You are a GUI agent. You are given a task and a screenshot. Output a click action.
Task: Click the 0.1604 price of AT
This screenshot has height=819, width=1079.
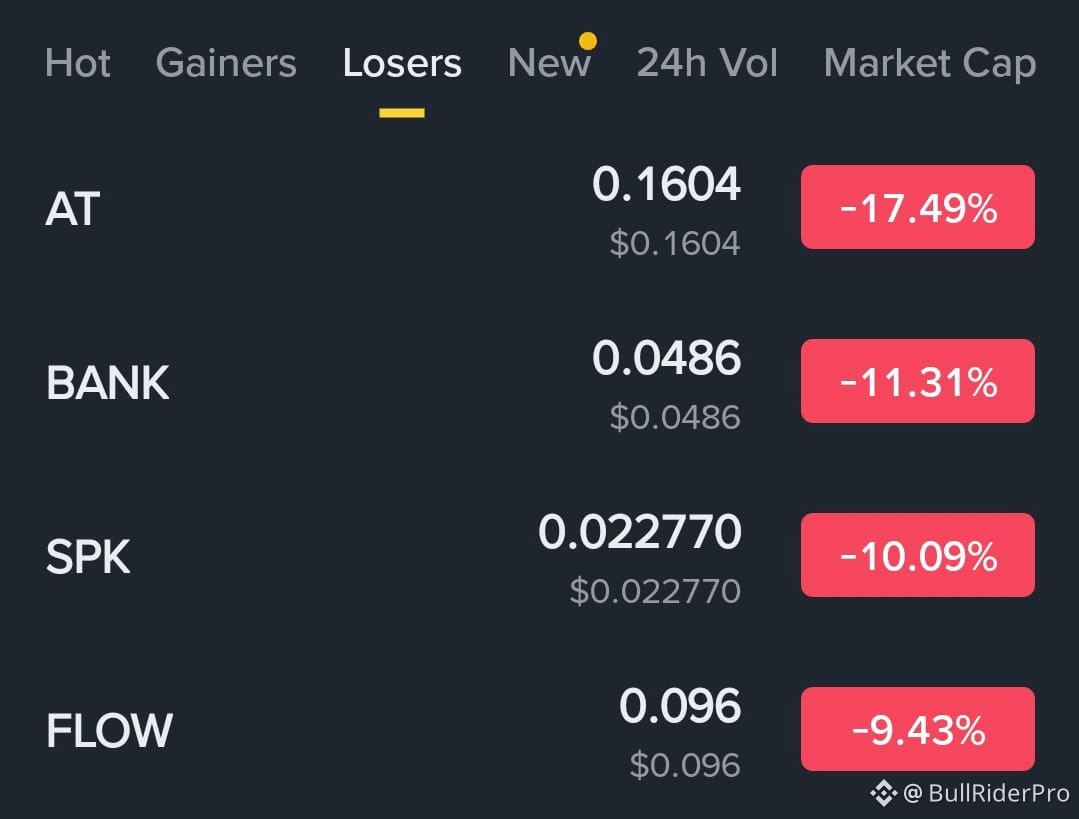pyautogui.click(x=668, y=184)
